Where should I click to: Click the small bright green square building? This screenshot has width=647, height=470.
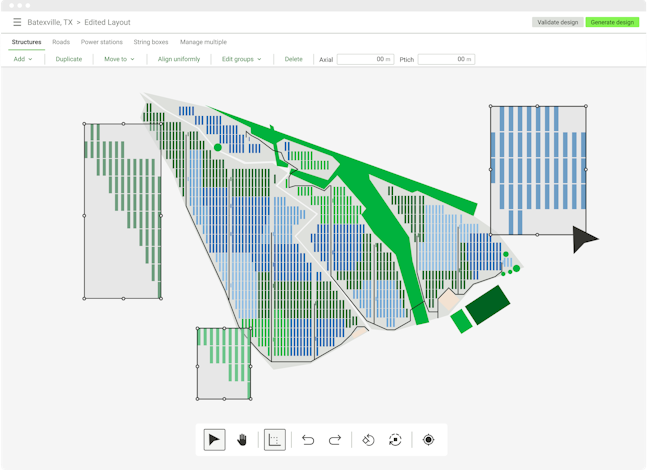pos(461,321)
